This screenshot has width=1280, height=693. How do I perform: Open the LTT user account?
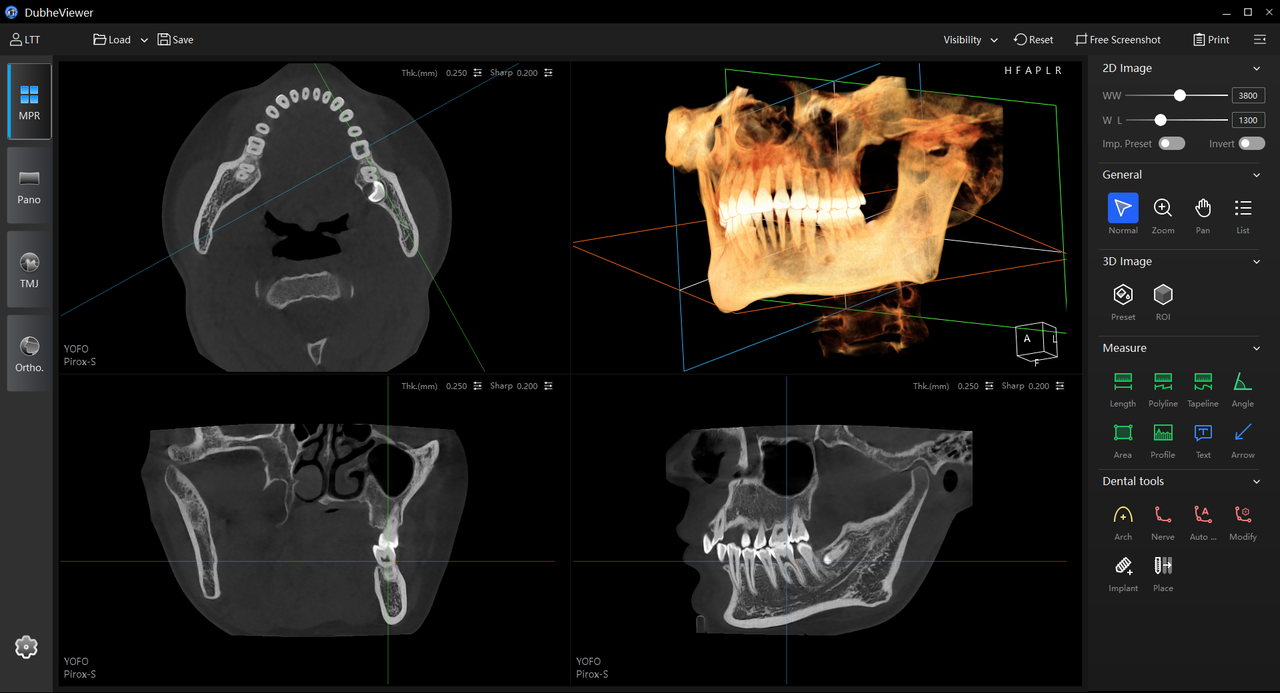pos(25,40)
